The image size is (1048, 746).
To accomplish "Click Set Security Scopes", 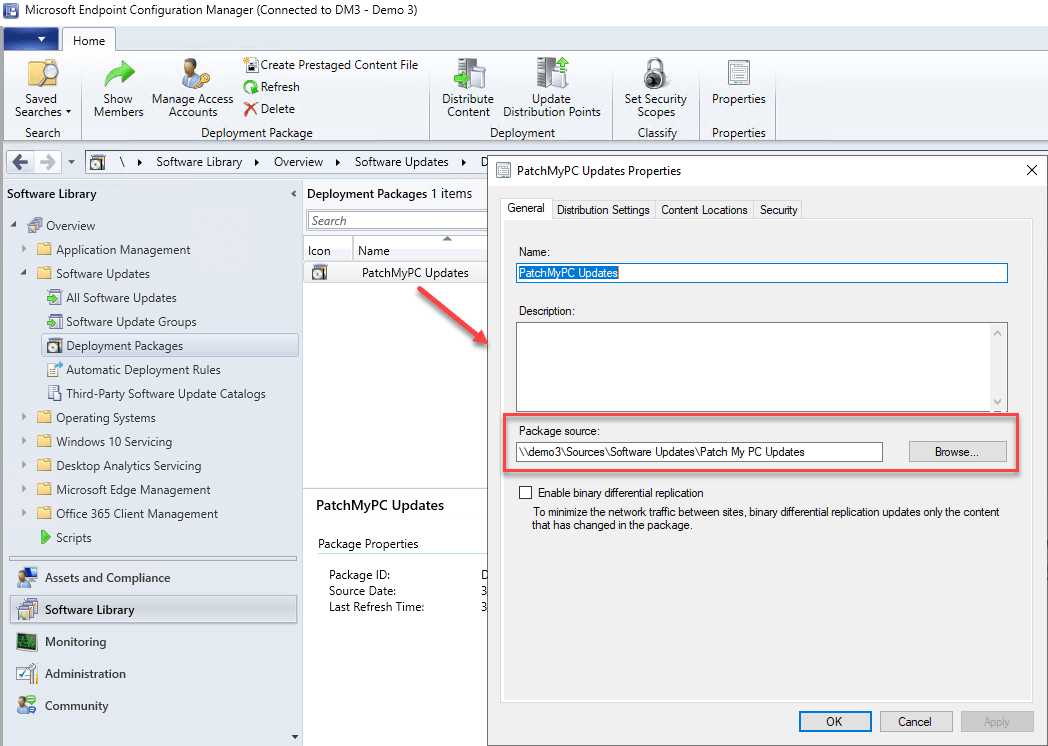I will (656, 89).
